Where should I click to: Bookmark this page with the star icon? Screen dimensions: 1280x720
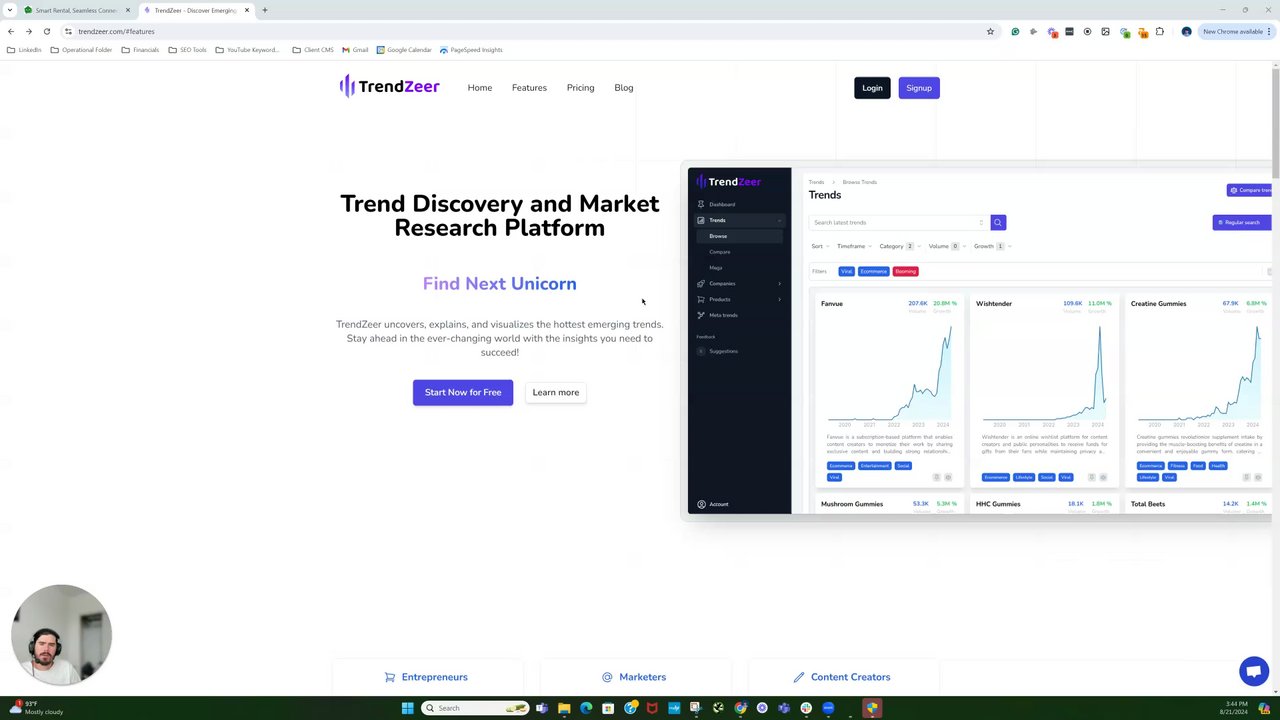(990, 31)
